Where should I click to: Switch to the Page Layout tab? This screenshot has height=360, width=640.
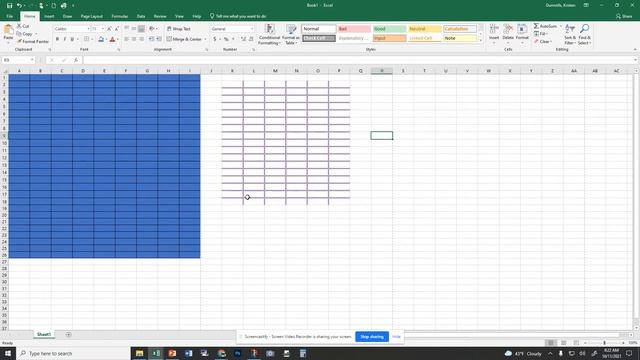91,16
